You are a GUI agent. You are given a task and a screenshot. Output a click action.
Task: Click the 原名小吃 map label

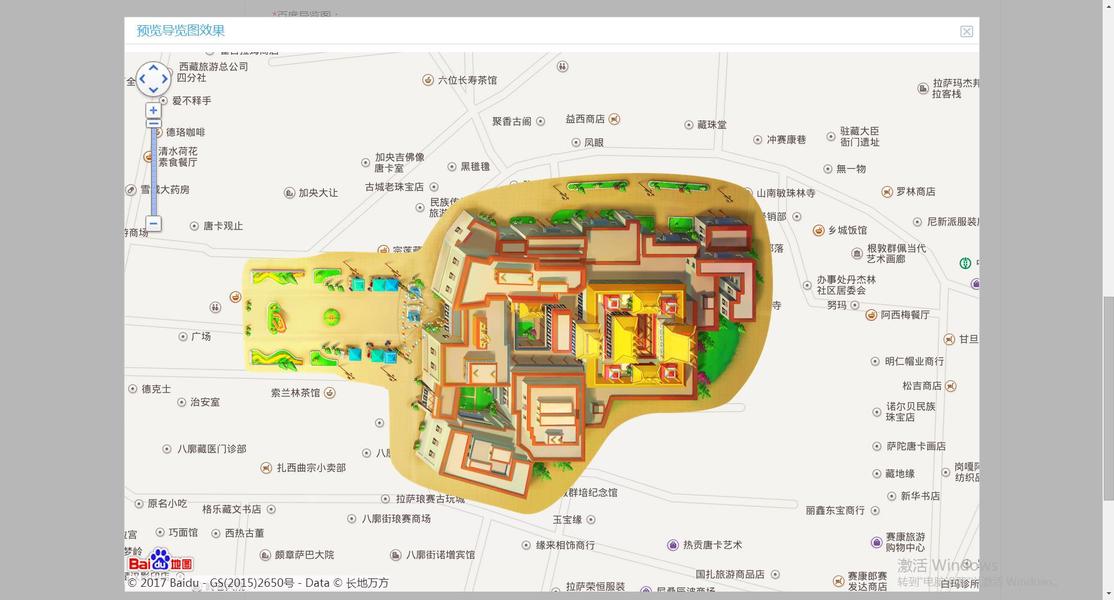[167, 503]
